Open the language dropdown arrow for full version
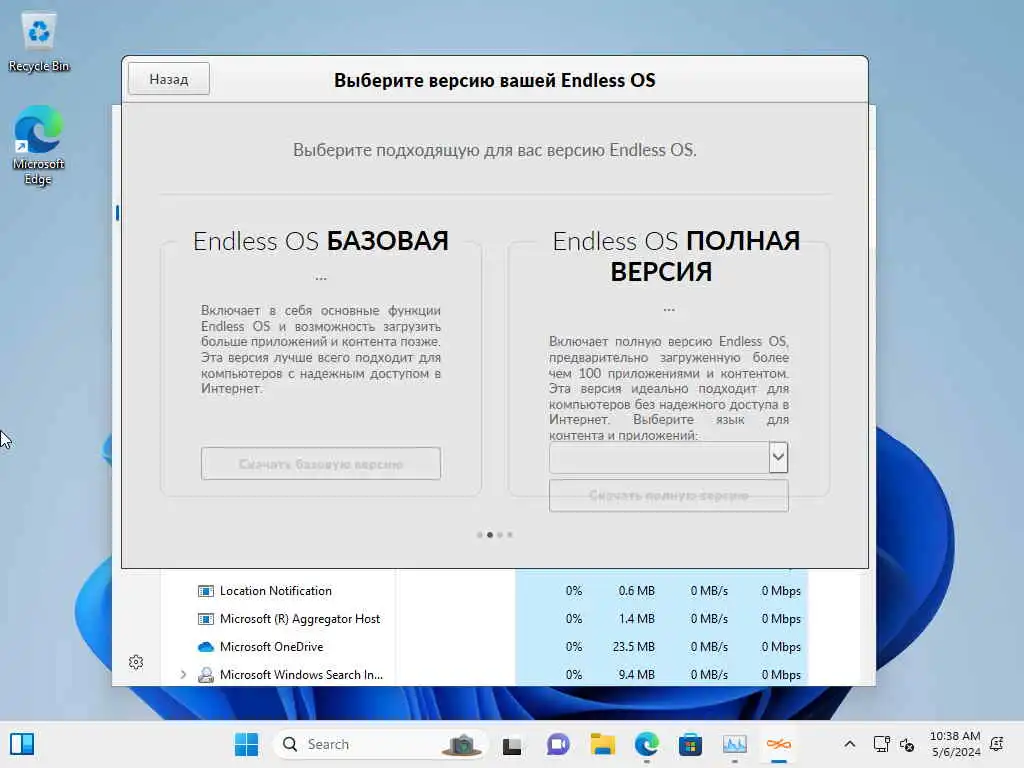 coord(778,457)
